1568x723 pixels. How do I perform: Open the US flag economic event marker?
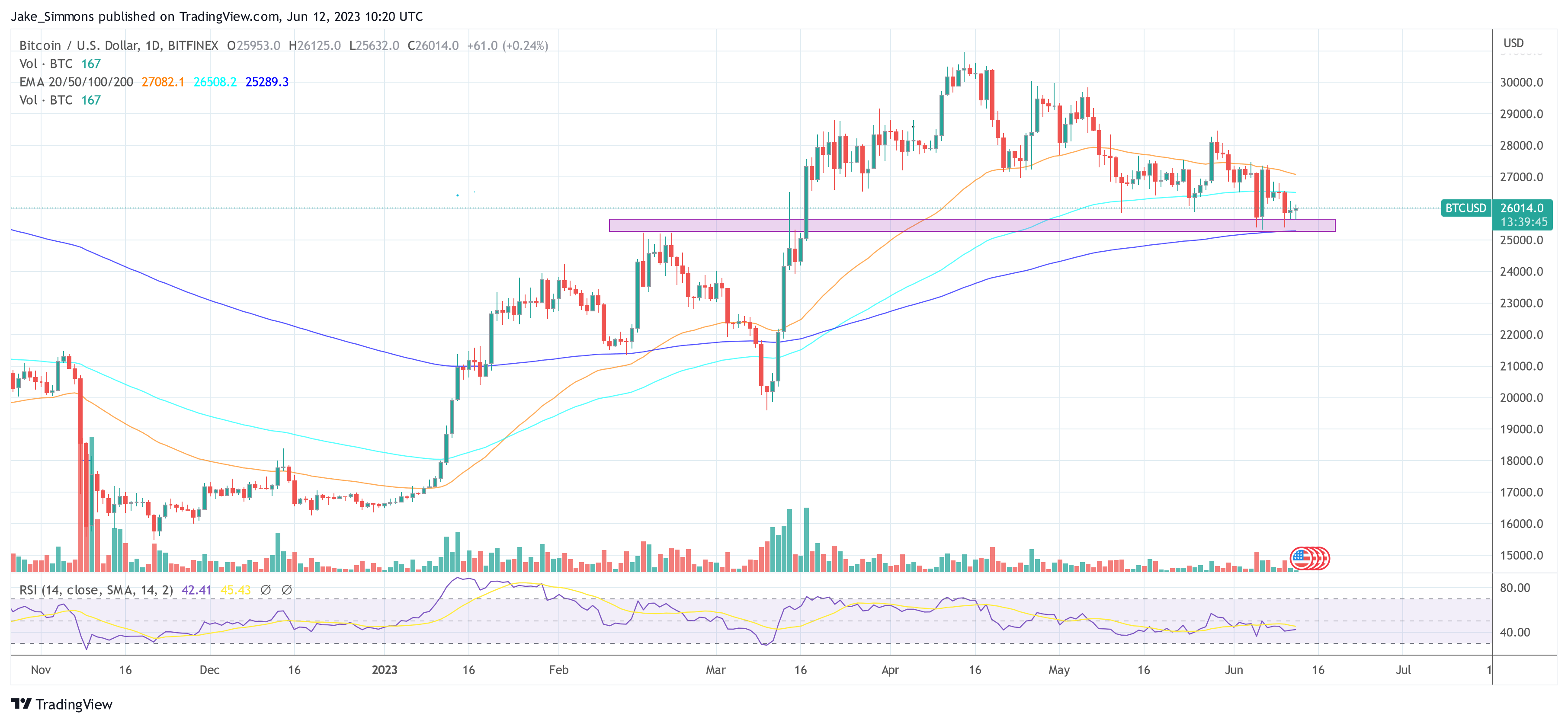tap(1301, 558)
